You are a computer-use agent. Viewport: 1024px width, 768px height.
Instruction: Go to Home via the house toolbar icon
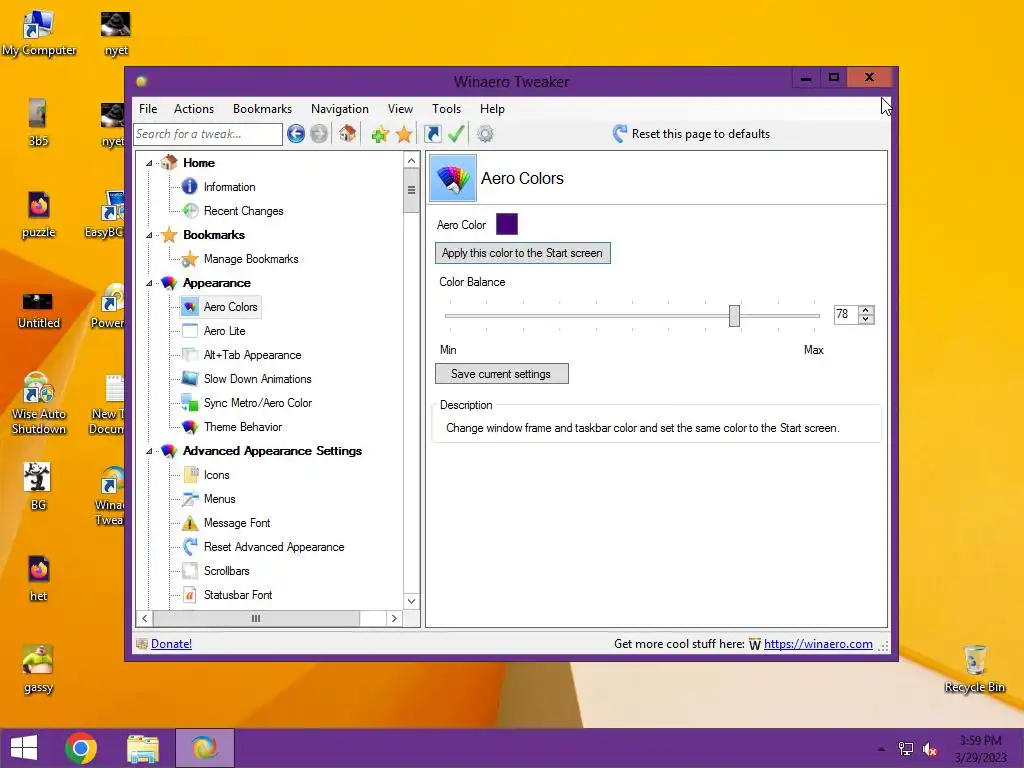(347, 134)
